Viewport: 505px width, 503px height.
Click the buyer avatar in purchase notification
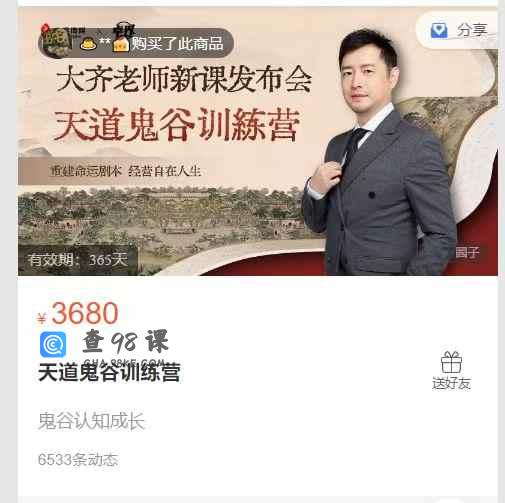(56, 42)
